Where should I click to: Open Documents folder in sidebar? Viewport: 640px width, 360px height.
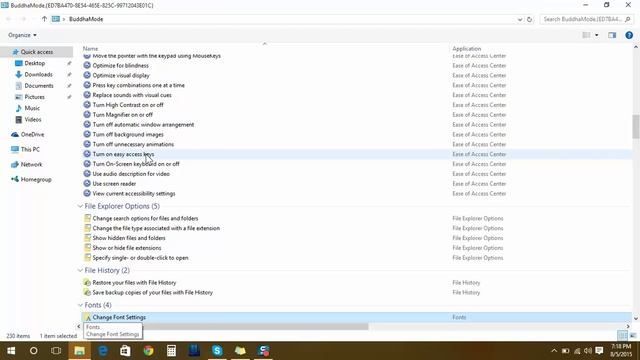tap(39, 86)
